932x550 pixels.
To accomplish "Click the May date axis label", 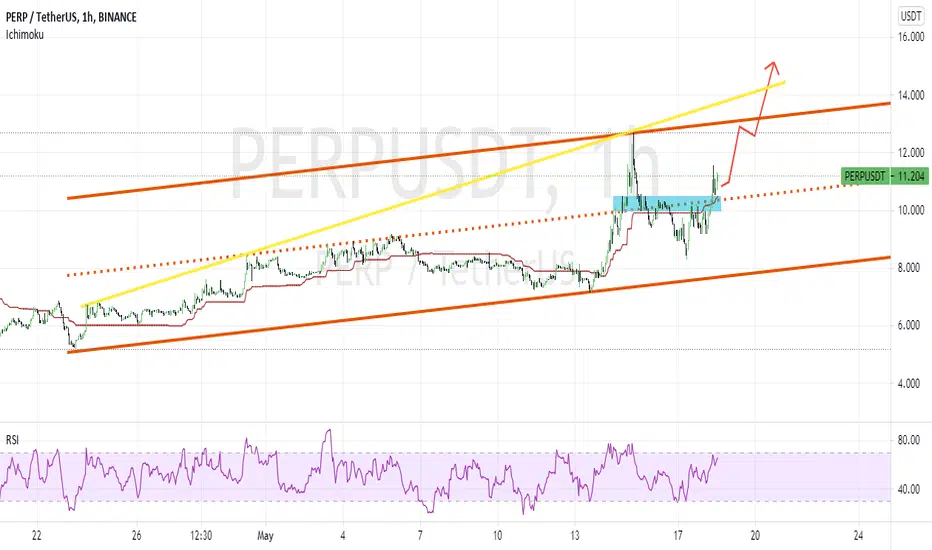I will tap(265, 536).
